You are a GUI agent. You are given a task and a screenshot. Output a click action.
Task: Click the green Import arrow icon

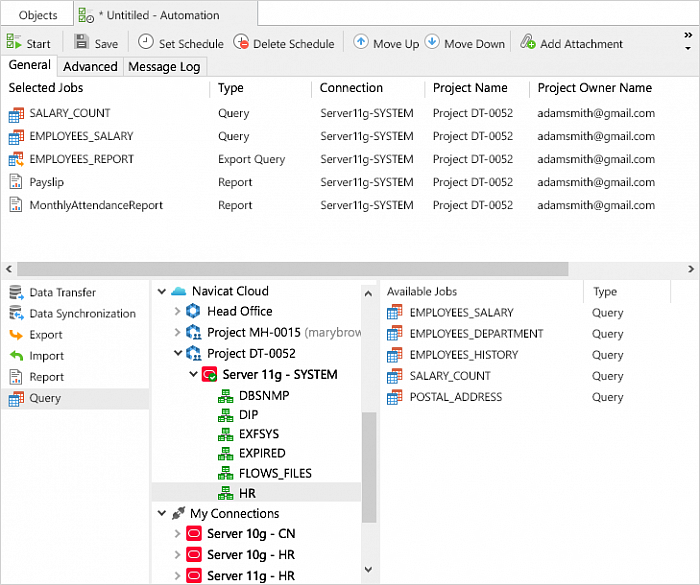click(16, 356)
